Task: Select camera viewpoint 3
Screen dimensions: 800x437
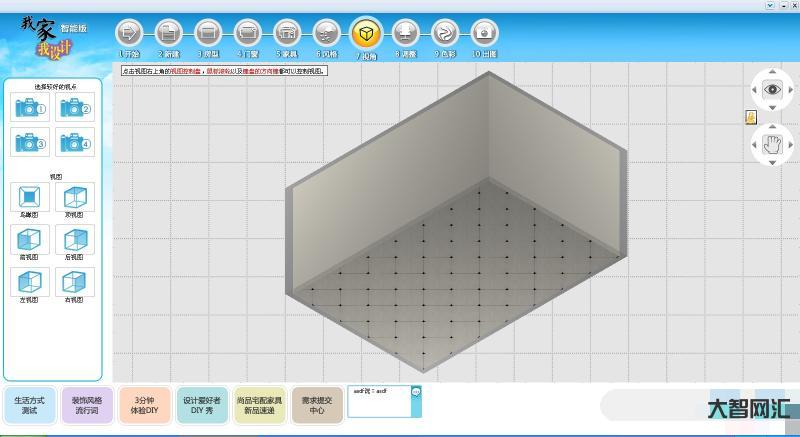Action: 30,143
